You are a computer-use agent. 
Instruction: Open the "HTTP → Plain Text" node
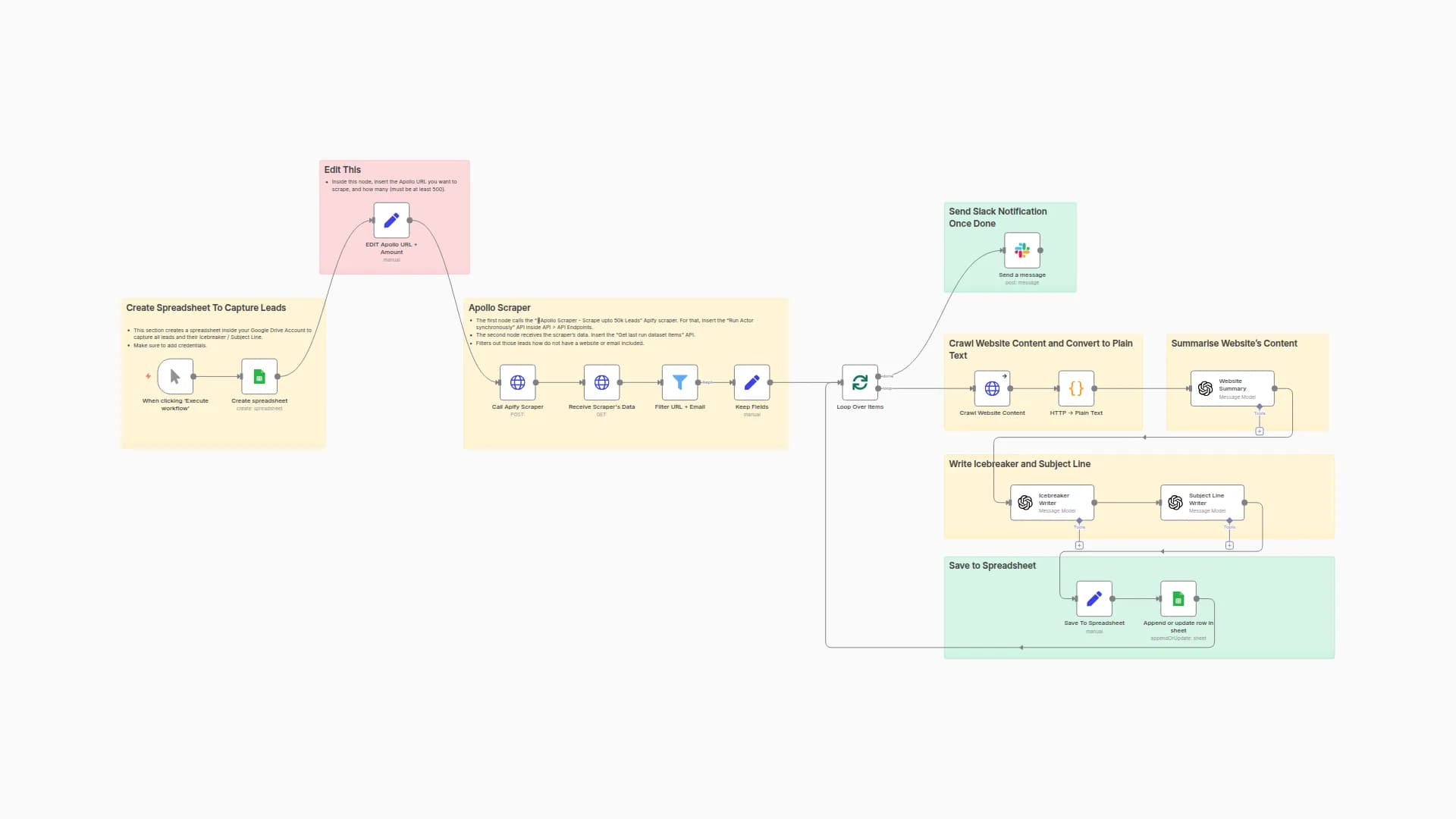(x=1075, y=389)
